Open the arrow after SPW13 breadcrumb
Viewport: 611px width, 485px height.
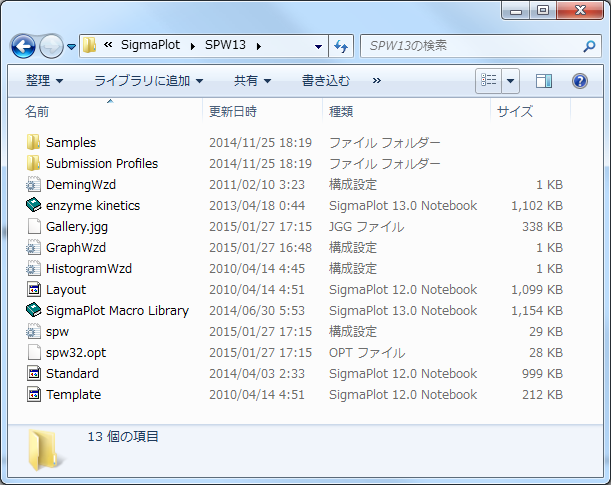tap(259, 46)
